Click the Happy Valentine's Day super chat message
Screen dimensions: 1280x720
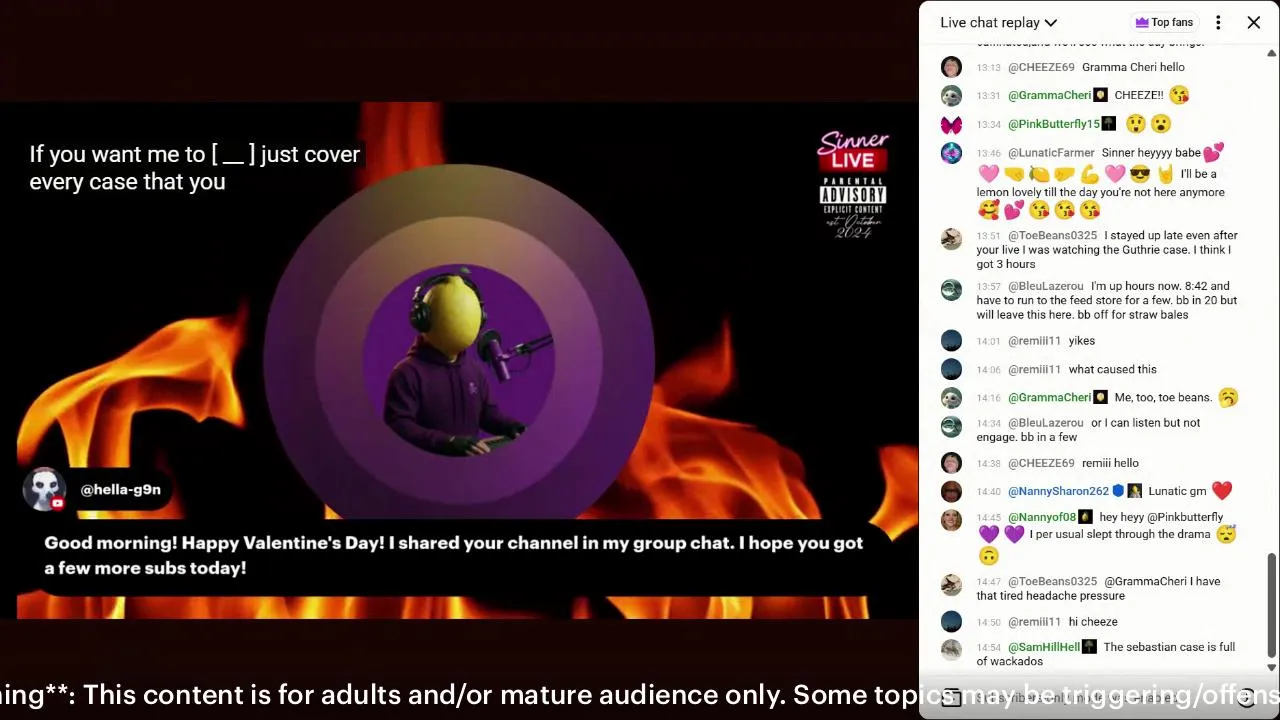pos(453,555)
